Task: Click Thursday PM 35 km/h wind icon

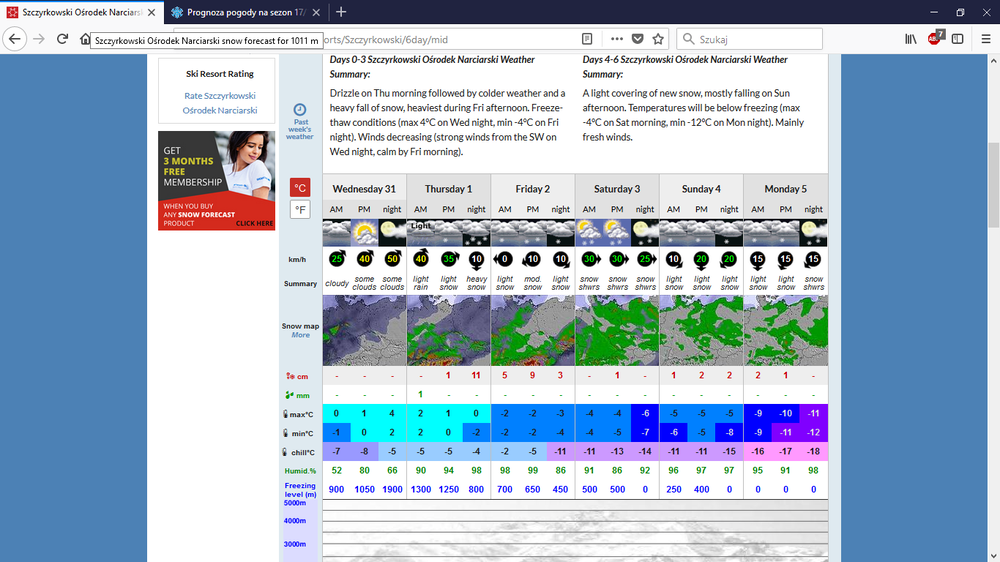Action: tap(448, 259)
